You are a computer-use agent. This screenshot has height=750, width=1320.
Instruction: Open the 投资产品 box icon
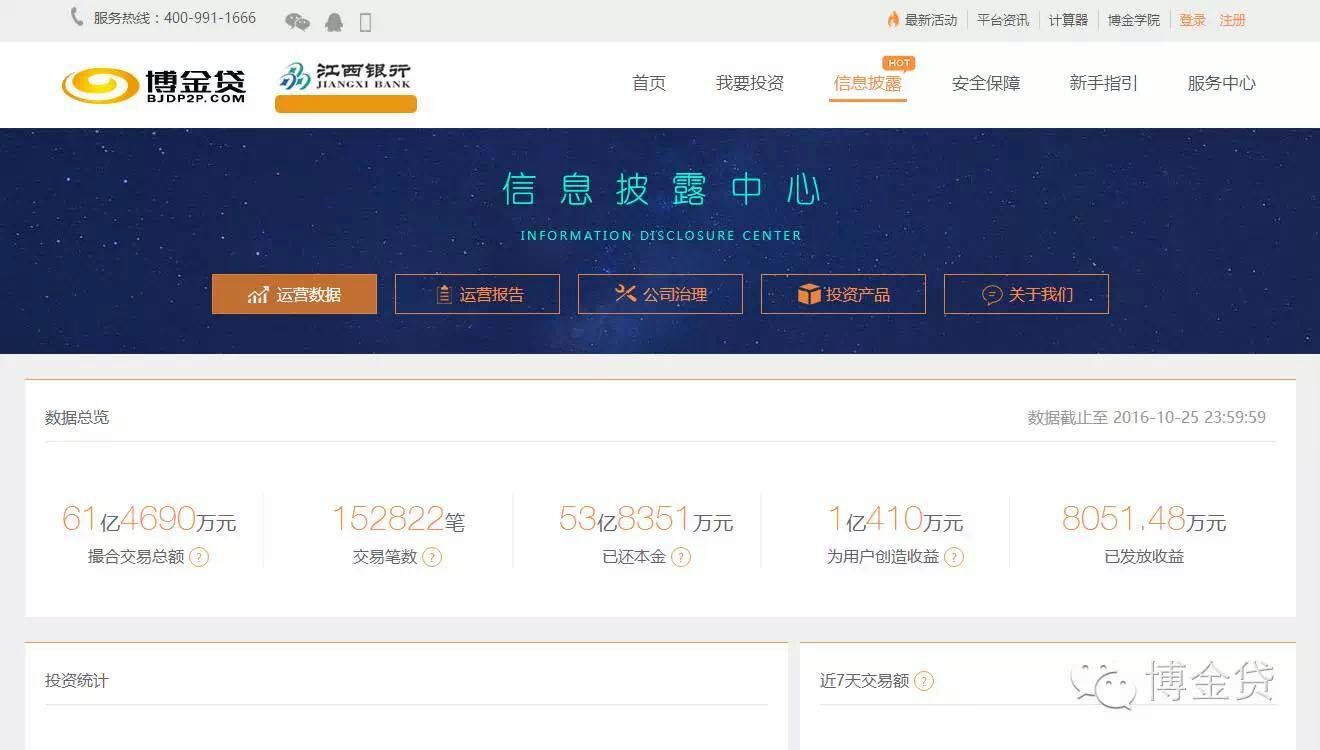pos(808,293)
